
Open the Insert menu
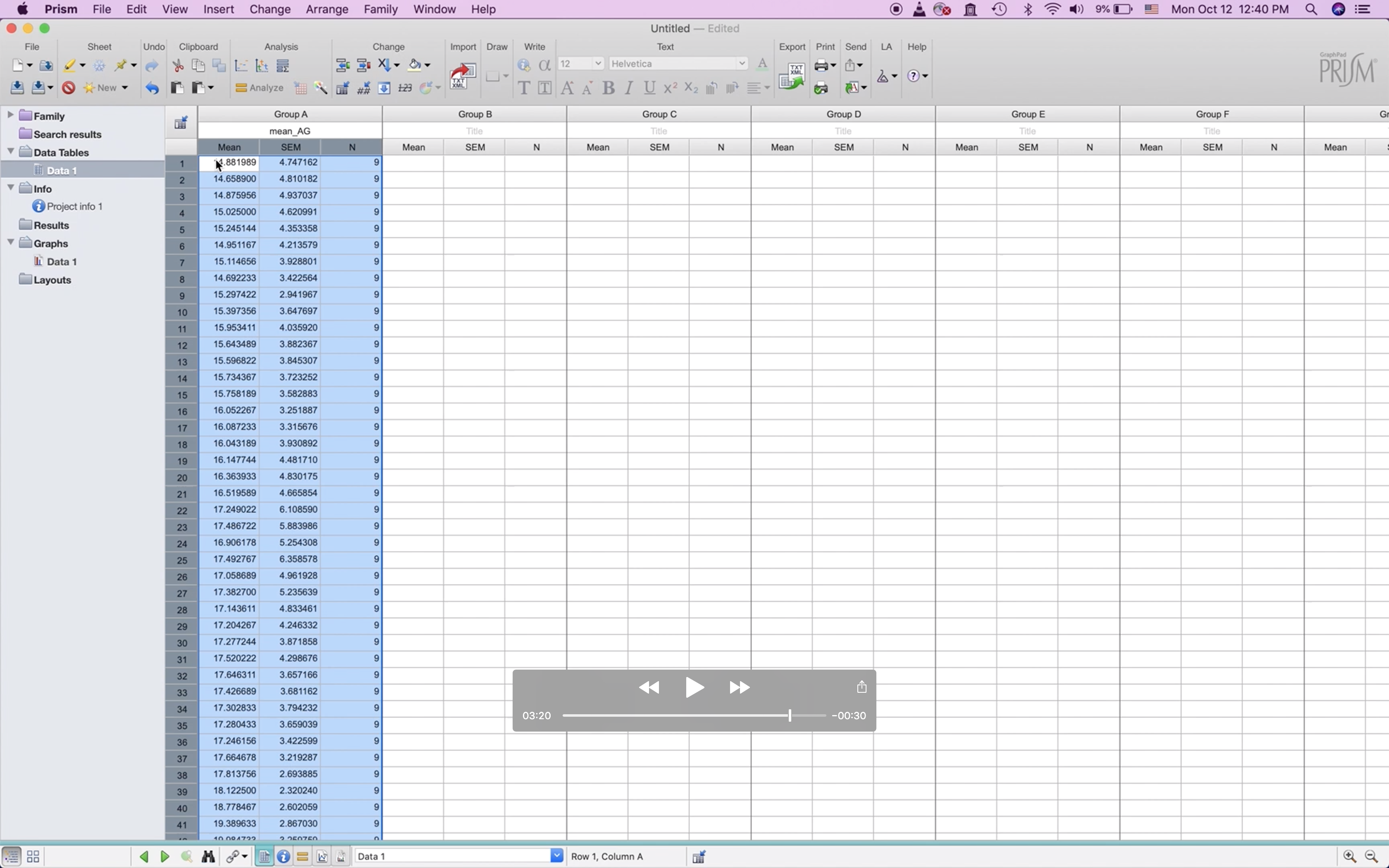(218, 9)
